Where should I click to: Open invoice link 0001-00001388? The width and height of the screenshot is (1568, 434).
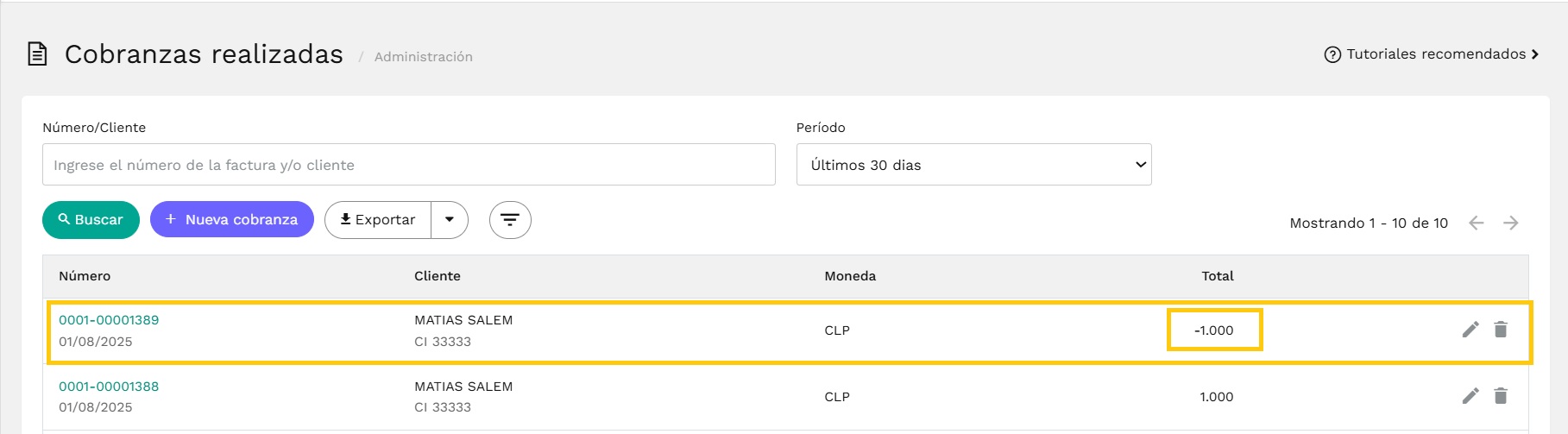pyautogui.click(x=109, y=387)
